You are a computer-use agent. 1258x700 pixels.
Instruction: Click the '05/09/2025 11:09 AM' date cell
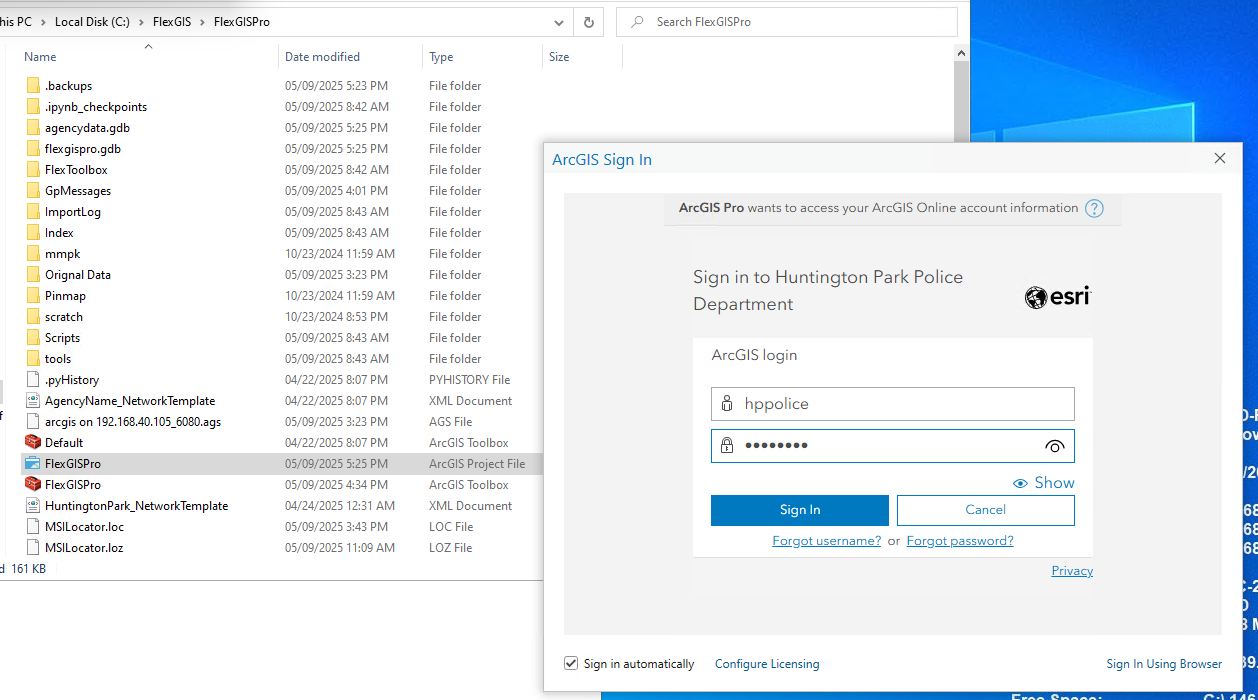[340, 548]
